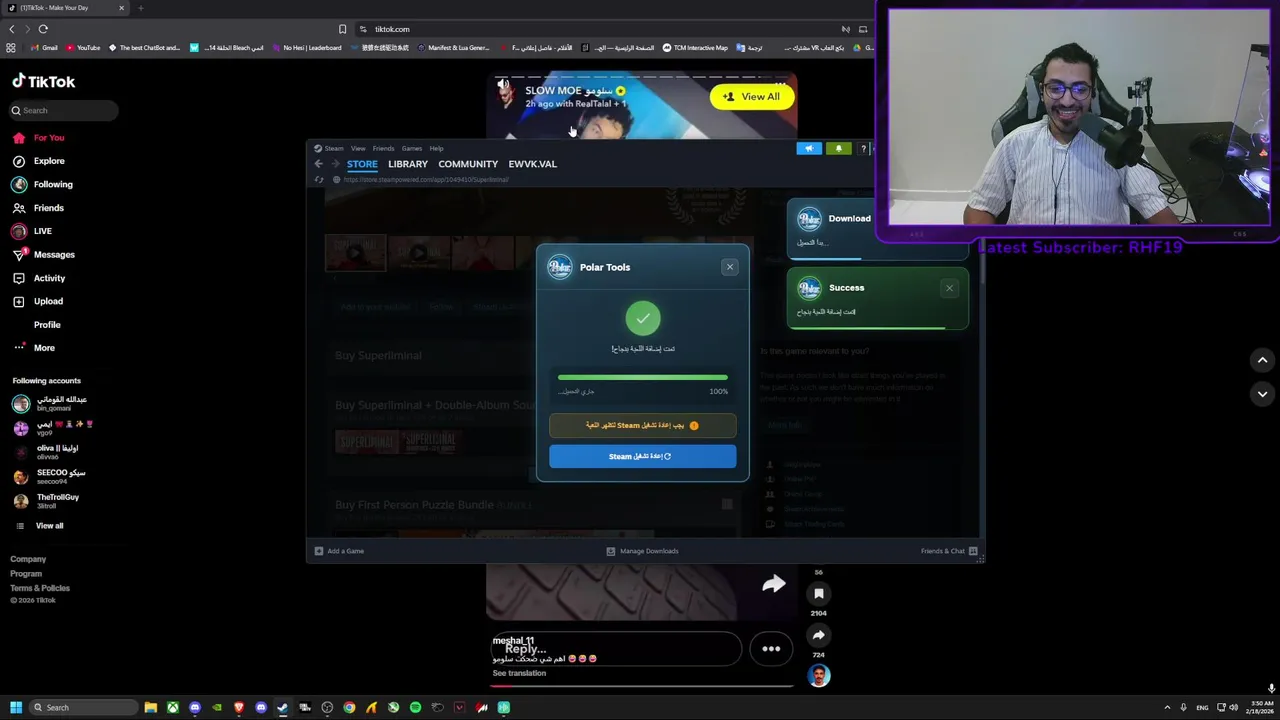Open the Help menu in Steam
This screenshot has height=720, width=1280.
click(436, 149)
